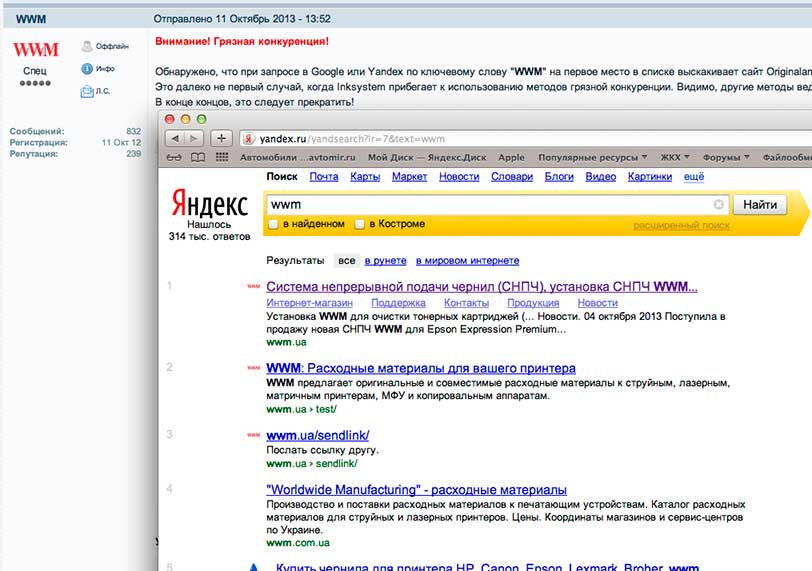Viewport: 812px width, 571px height.
Task: Tick the 'в Костроме' checkbox
Action: [x=359, y=224]
